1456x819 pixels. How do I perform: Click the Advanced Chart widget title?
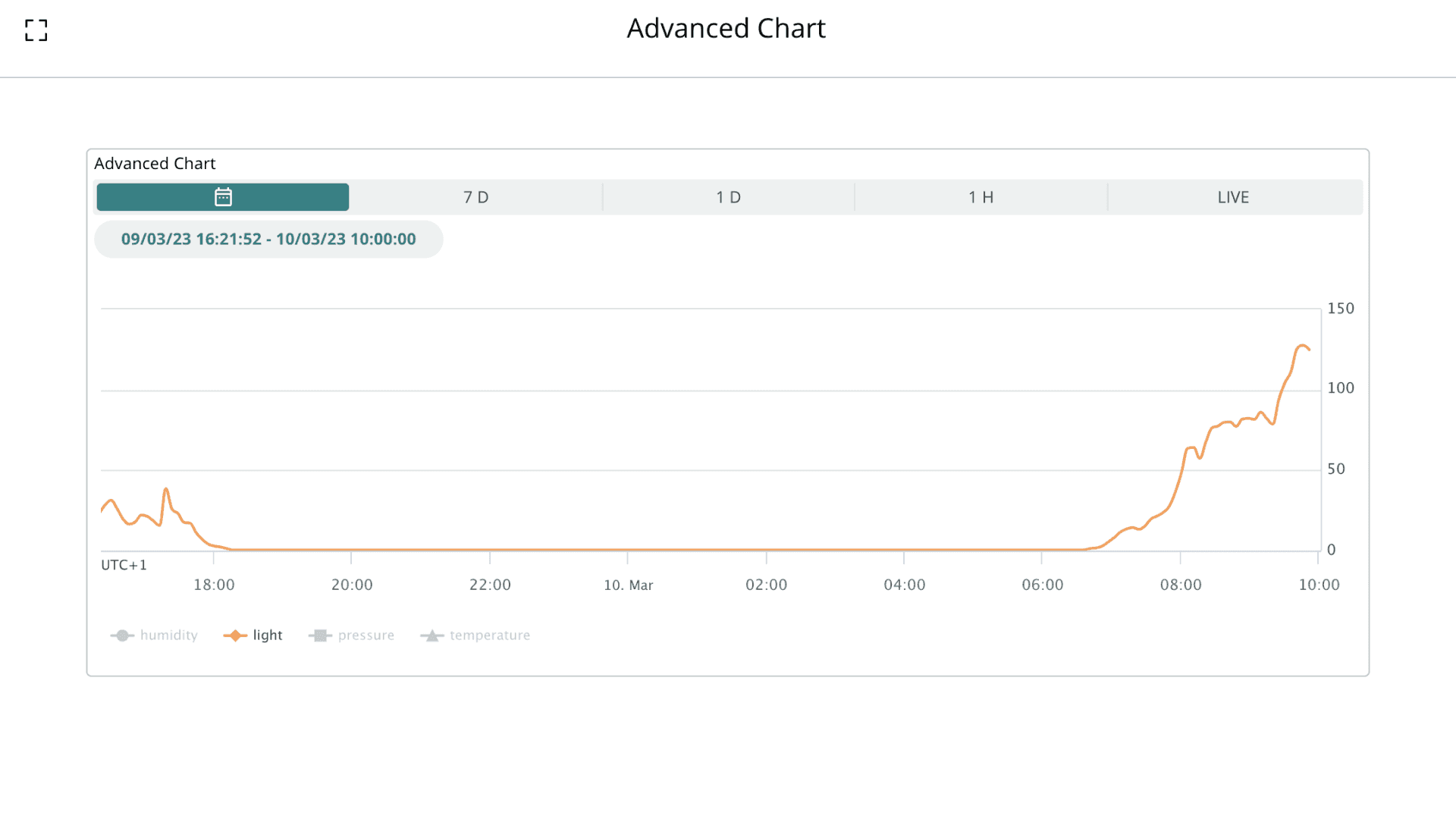[x=155, y=164]
